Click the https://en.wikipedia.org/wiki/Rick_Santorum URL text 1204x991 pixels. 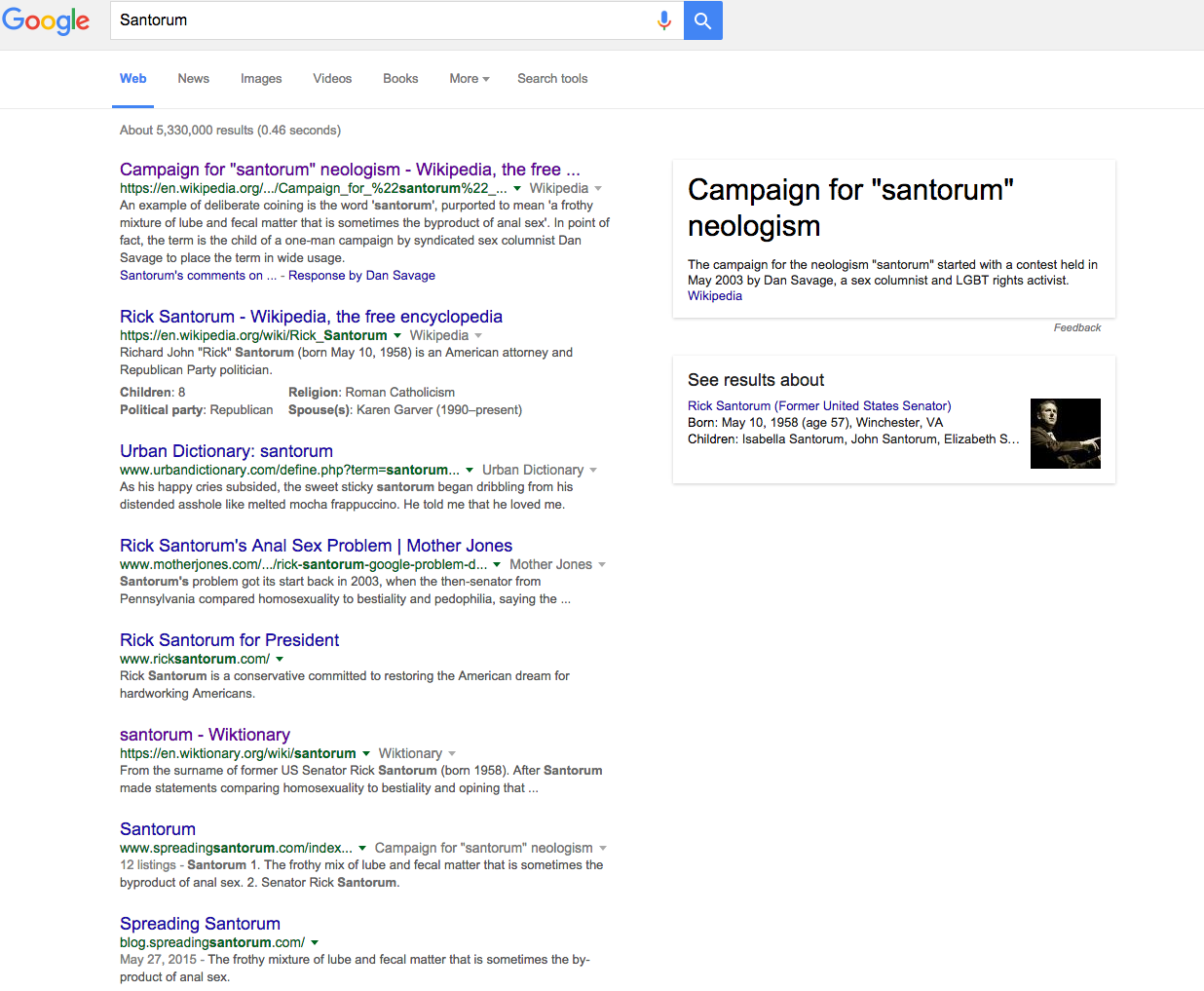pos(253,336)
